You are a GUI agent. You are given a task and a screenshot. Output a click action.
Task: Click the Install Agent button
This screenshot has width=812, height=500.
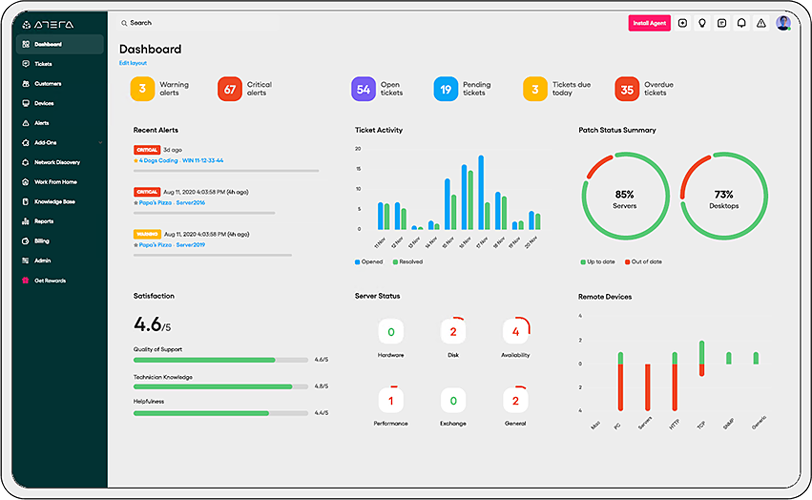click(649, 23)
